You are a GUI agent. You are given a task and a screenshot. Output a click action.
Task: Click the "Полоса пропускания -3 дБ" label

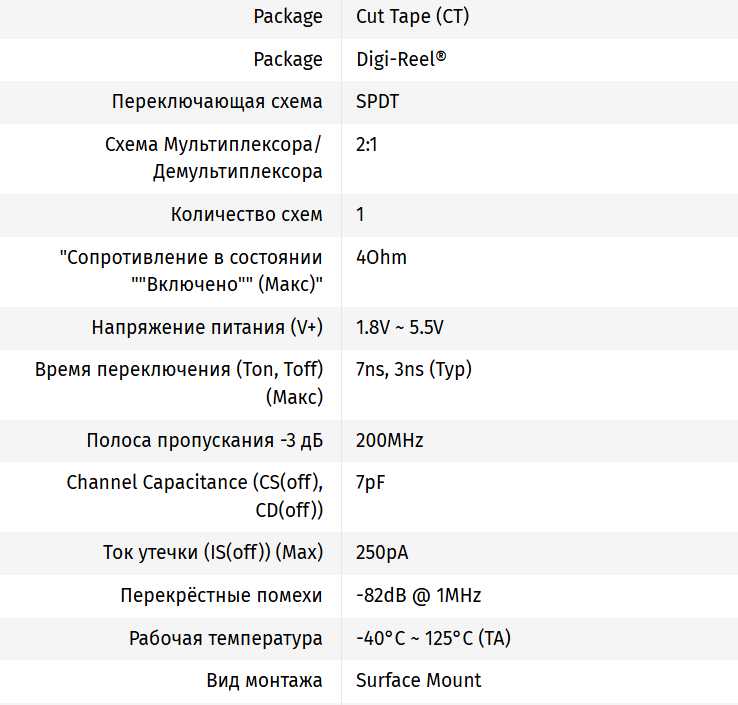click(204, 440)
